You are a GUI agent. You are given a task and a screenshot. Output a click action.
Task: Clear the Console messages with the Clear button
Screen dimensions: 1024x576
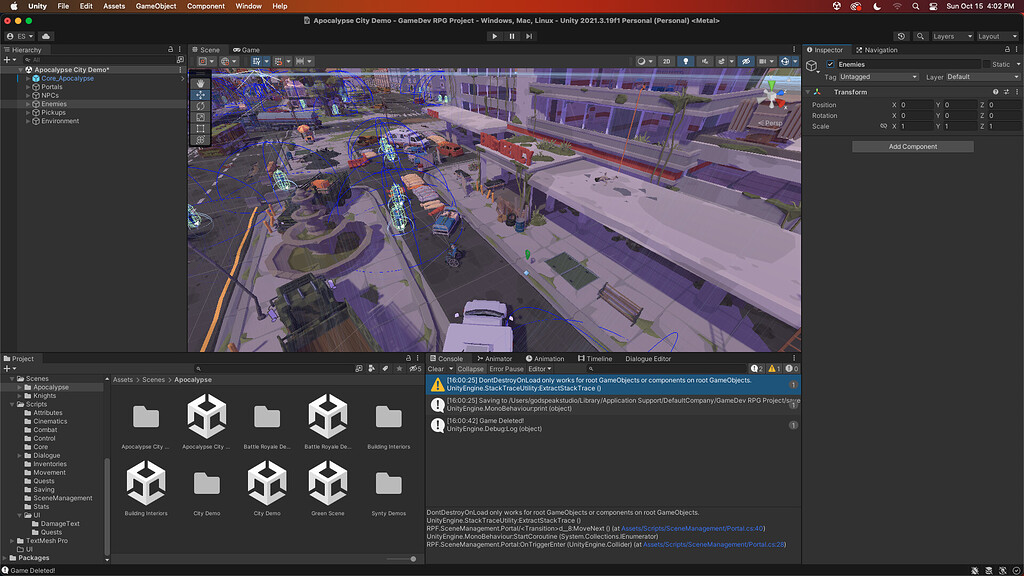(437, 368)
